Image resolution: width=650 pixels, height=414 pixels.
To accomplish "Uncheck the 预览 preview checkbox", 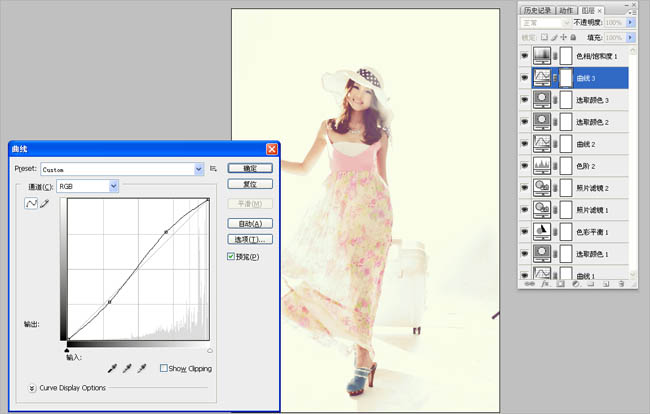I will pyautogui.click(x=232, y=257).
